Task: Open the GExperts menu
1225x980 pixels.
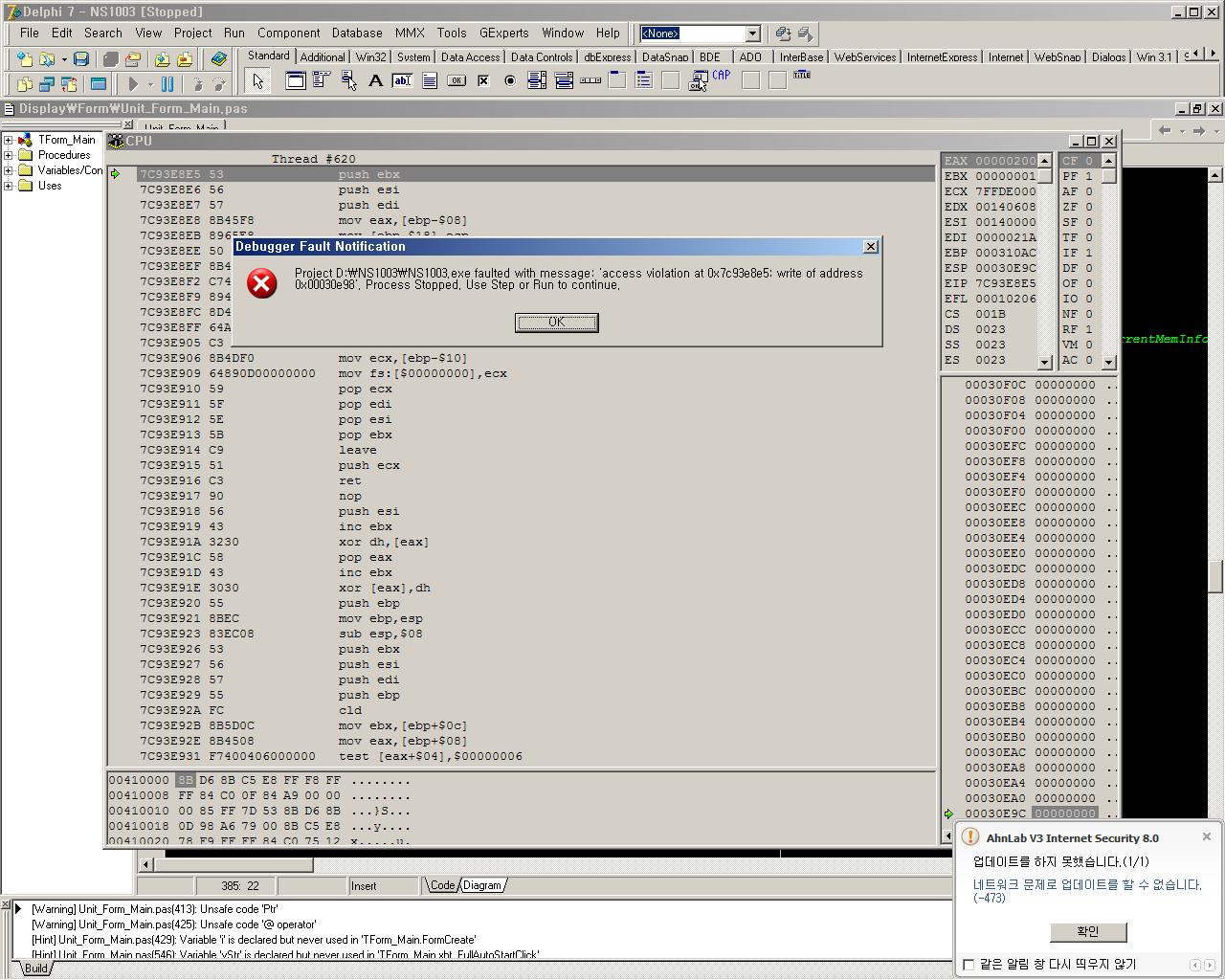Action: pyautogui.click(x=503, y=33)
